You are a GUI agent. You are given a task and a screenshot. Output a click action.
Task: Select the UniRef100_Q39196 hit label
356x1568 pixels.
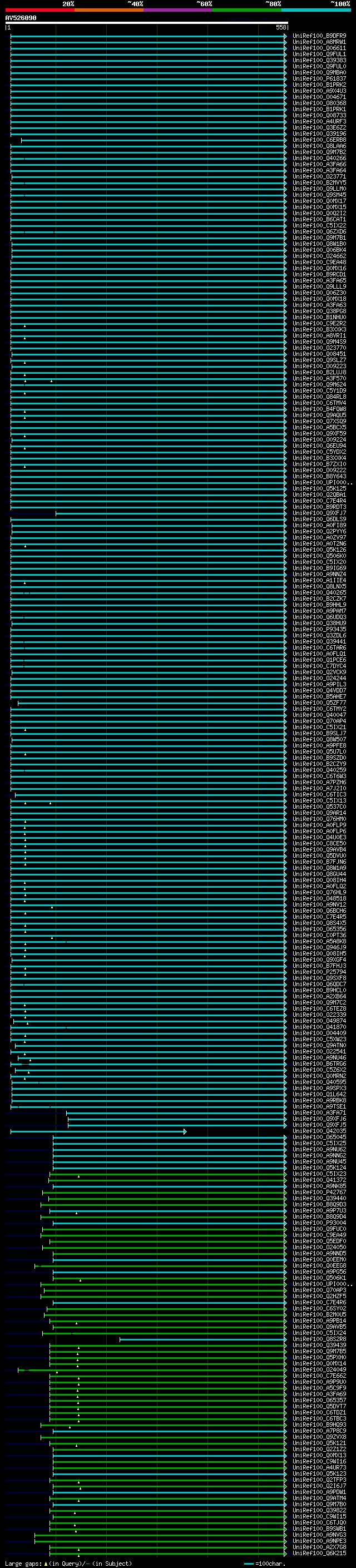coord(319,134)
